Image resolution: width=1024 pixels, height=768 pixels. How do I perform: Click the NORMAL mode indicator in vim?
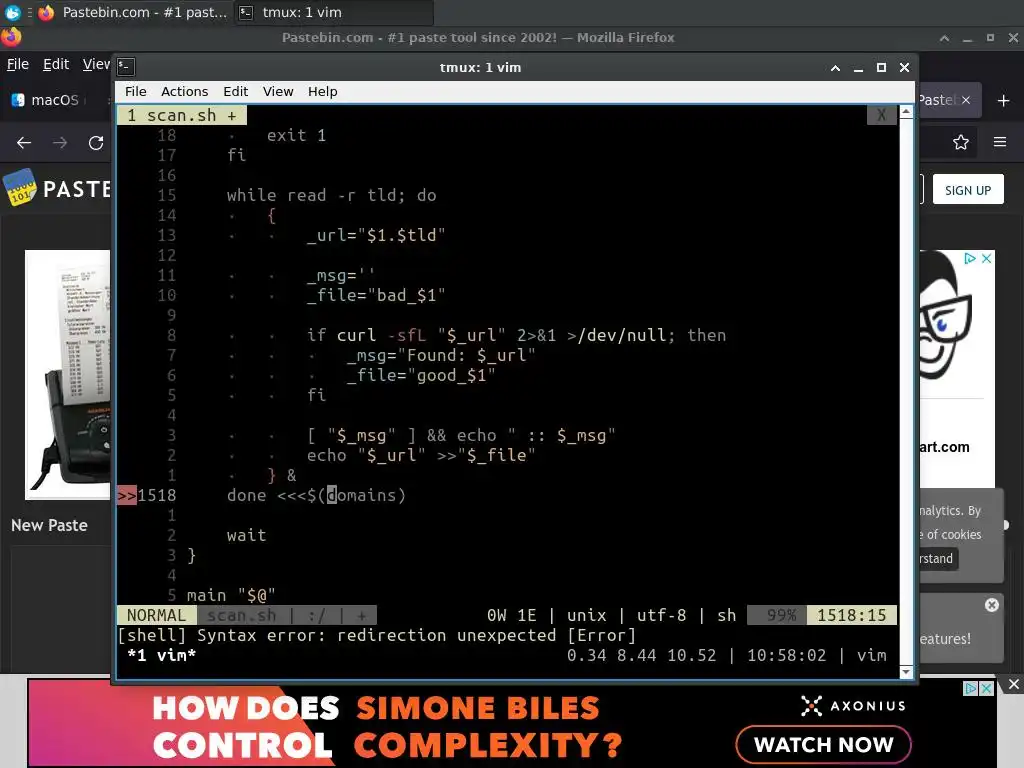(x=156, y=615)
